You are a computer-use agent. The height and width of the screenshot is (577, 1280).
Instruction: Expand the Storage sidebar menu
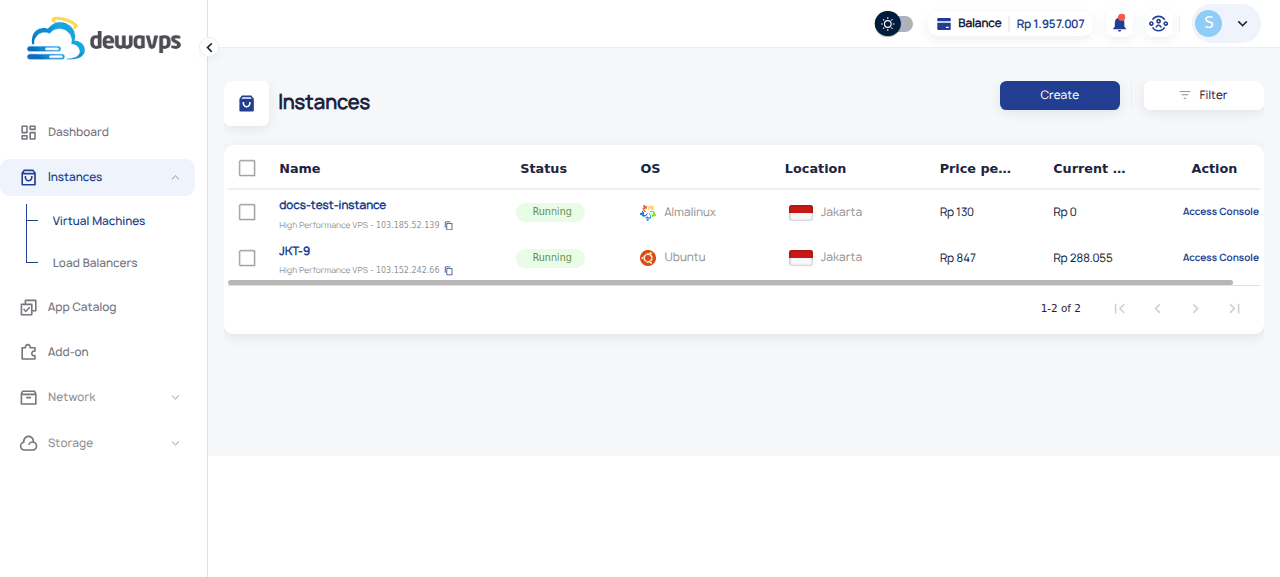click(x=97, y=443)
